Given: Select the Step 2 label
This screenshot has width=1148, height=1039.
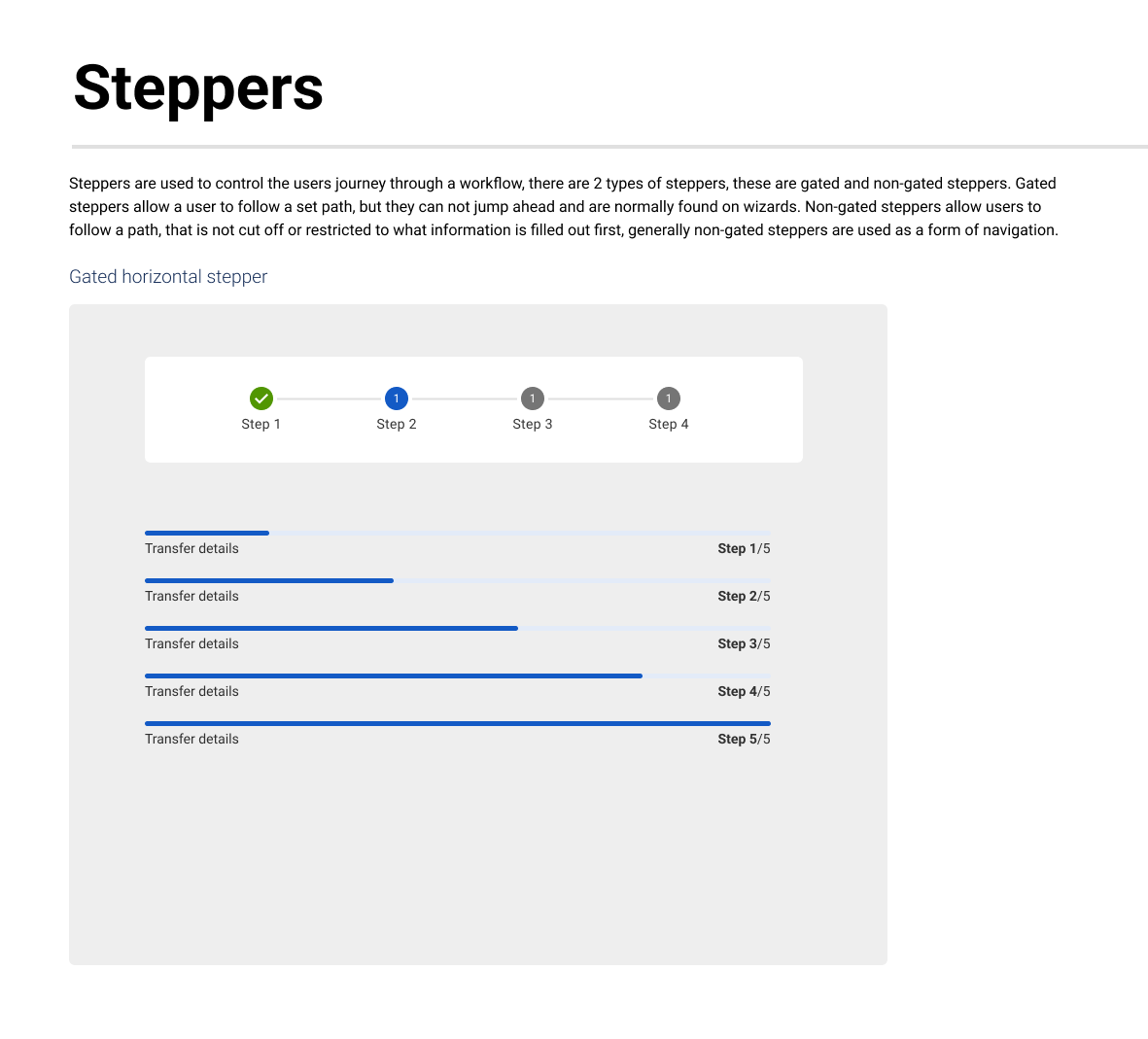Looking at the screenshot, I should click(396, 424).
